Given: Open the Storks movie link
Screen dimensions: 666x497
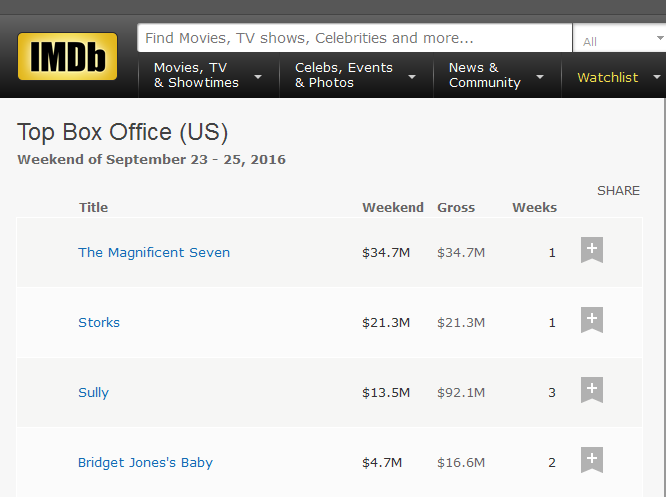Looking at the screenshot, I should [99, 322].
